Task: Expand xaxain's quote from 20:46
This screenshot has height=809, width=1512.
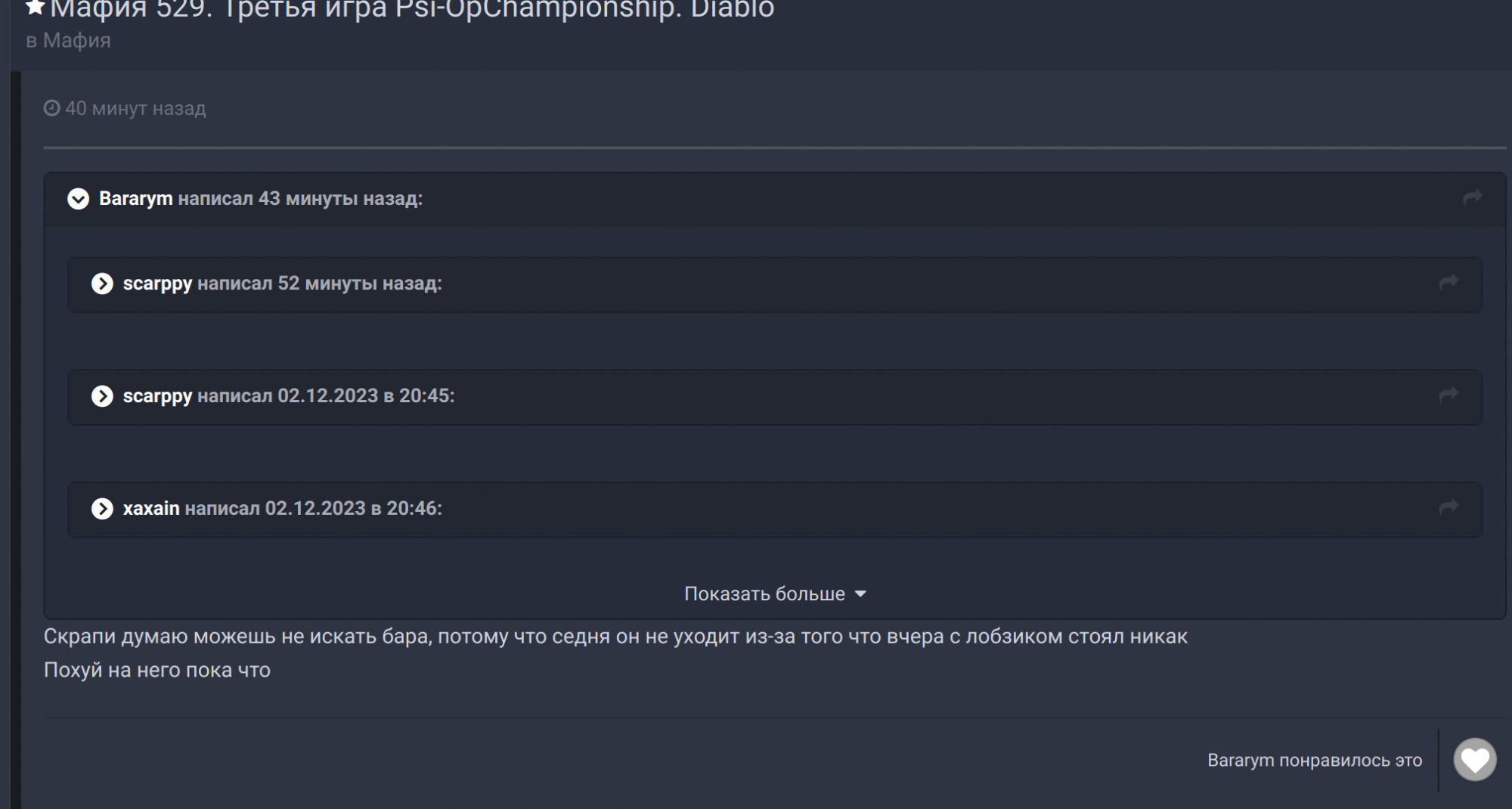Action: 102,509
